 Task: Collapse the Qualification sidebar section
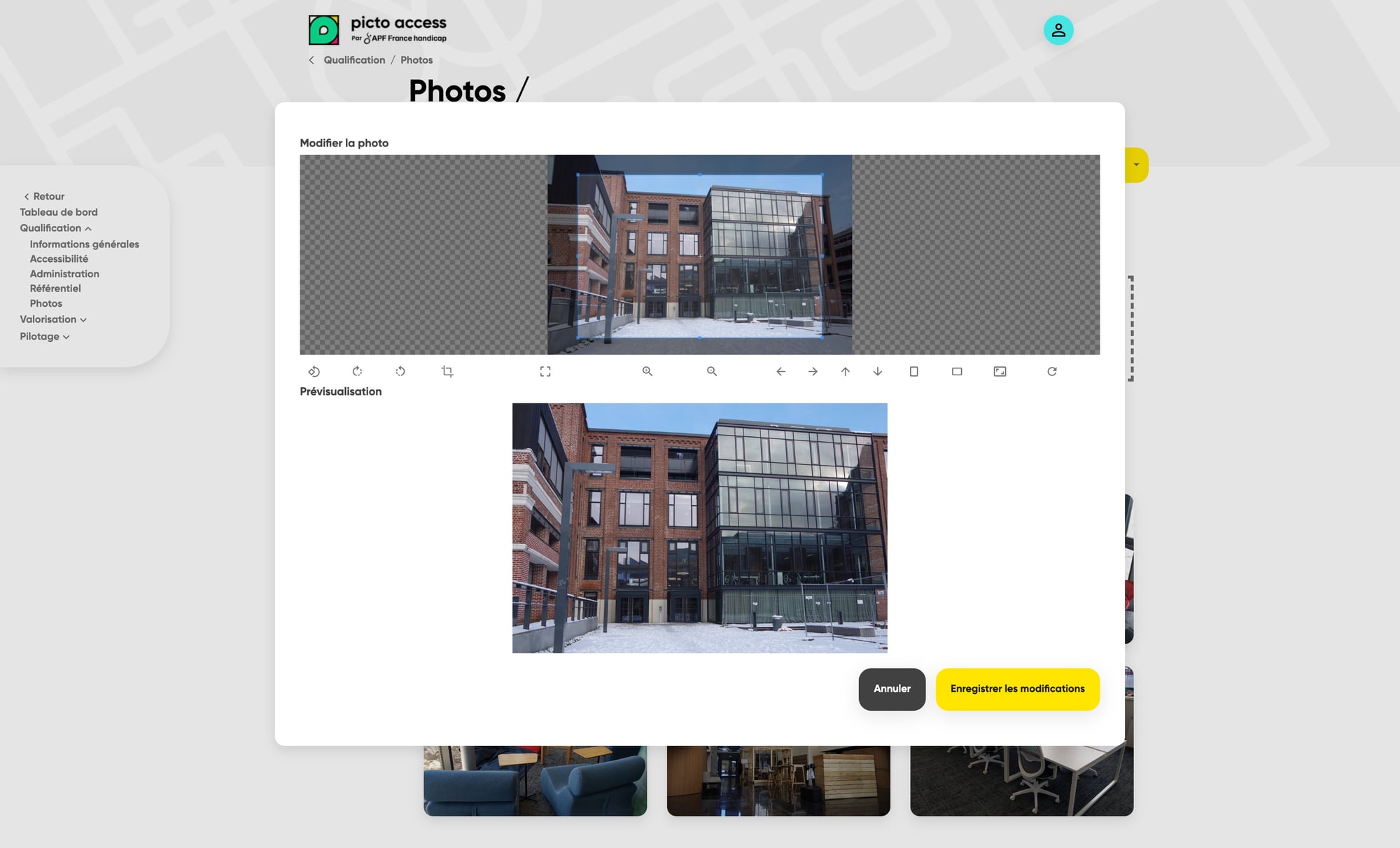coord(55,228)
